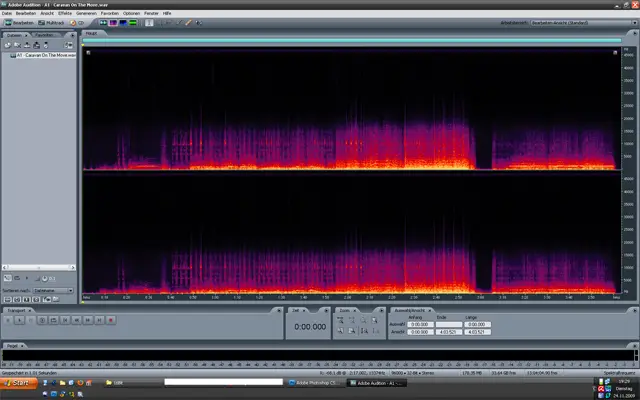Click the rewind button in Transport
Image resolution: width=640 pixels, height=400 pixels.
click(76, 320)
